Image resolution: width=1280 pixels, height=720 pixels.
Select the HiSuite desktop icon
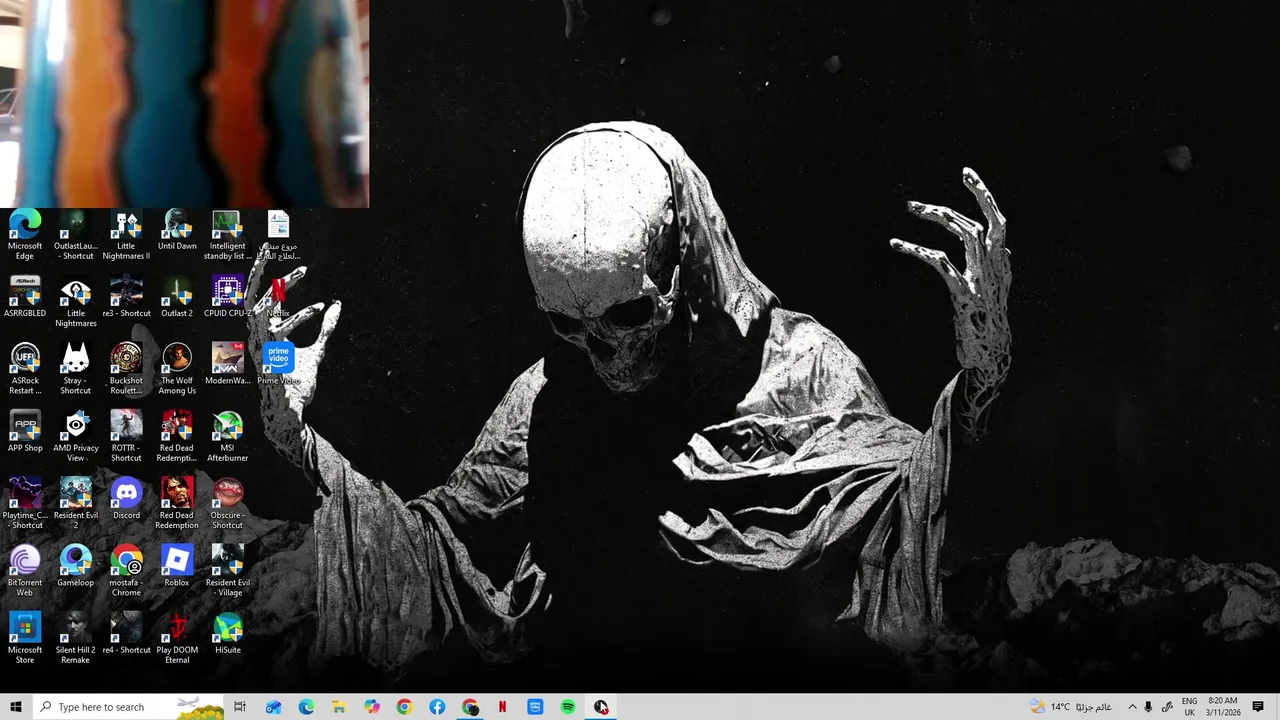coord(228,633)
